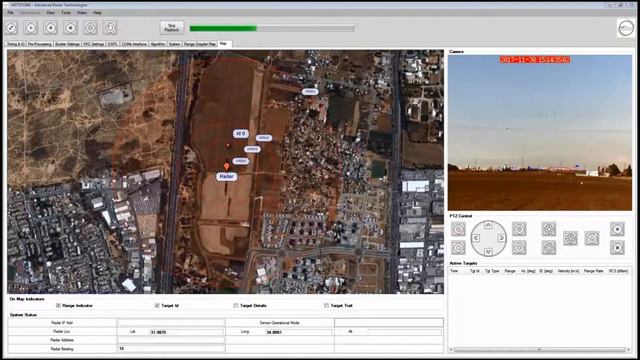Click the Radar IP Add input field
Screen dimensions: 640x360
click(x=171, y=322)
